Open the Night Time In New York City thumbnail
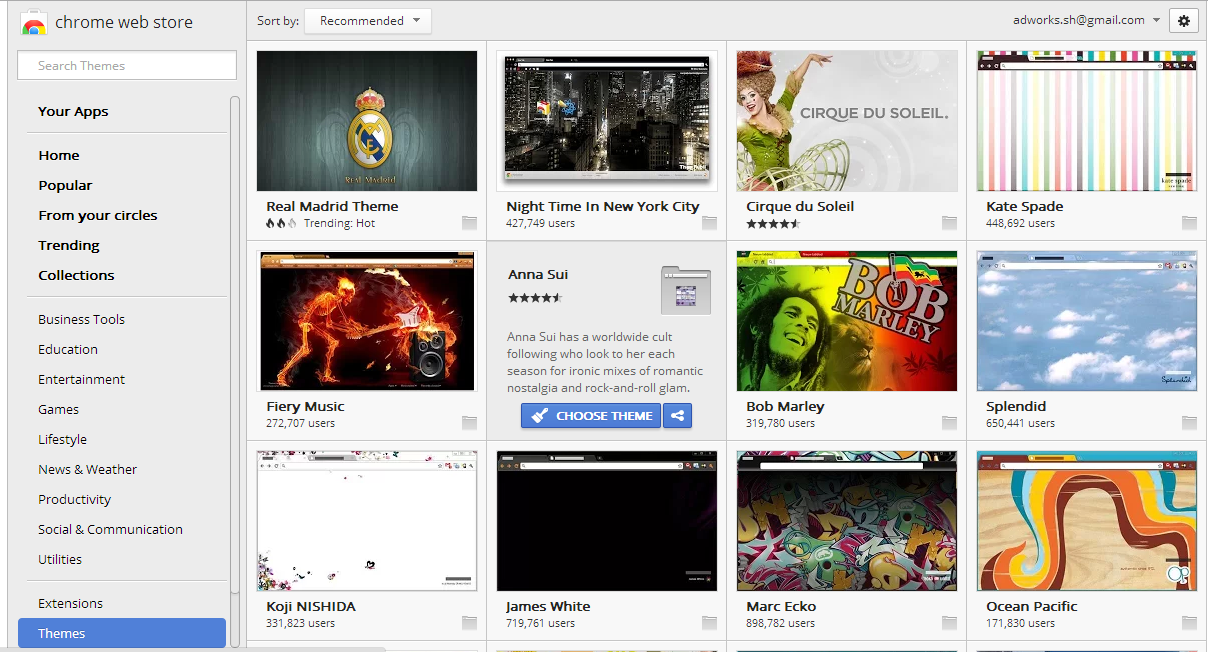This screenshot has width=1208, height=652. (x=607, y=121)
